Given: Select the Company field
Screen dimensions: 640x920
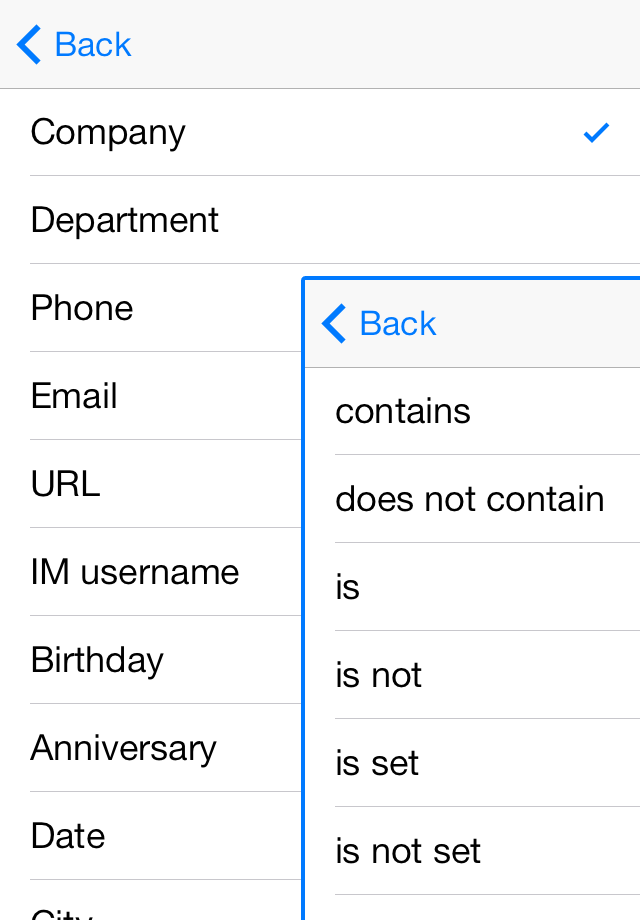Looking at the screenshot, I should [x=108, y=132].
